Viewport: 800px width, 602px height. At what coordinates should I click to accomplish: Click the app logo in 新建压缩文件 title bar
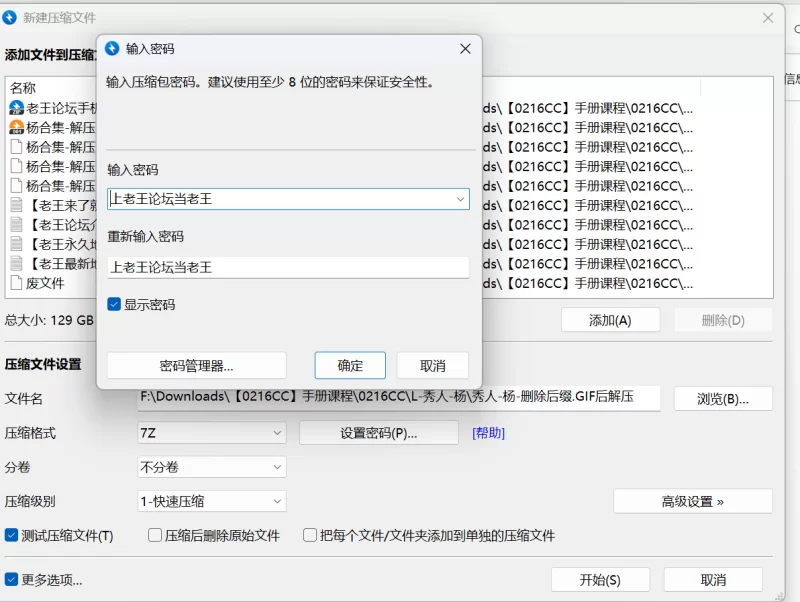pos(9,18)
